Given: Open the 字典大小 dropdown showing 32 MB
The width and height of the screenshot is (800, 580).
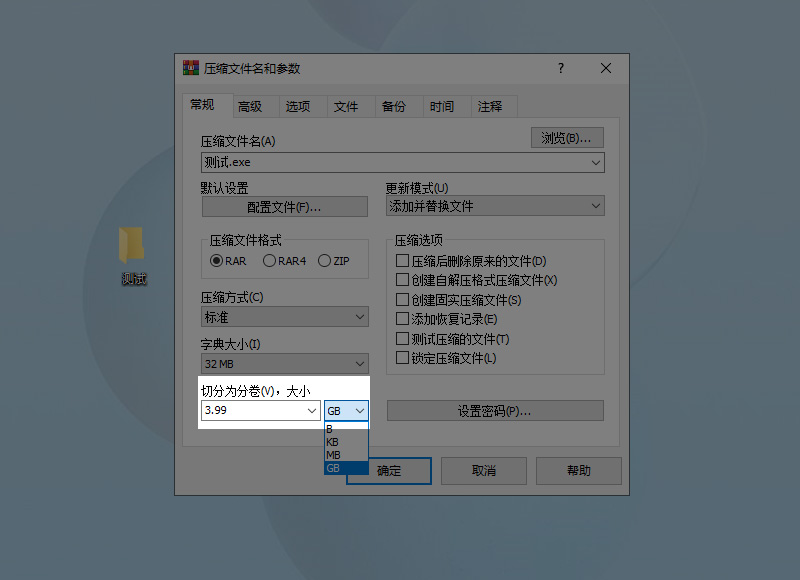Looking at the screenshot, I should pyautogui.click(x=285, y=364).
